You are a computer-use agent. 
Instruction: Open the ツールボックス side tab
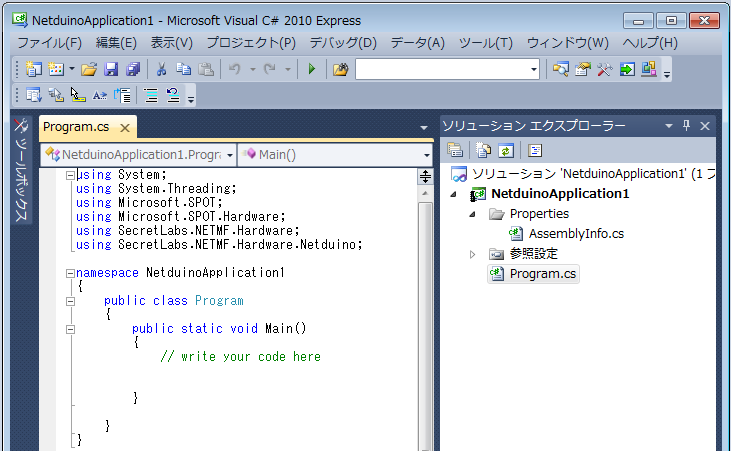point(21,170)
